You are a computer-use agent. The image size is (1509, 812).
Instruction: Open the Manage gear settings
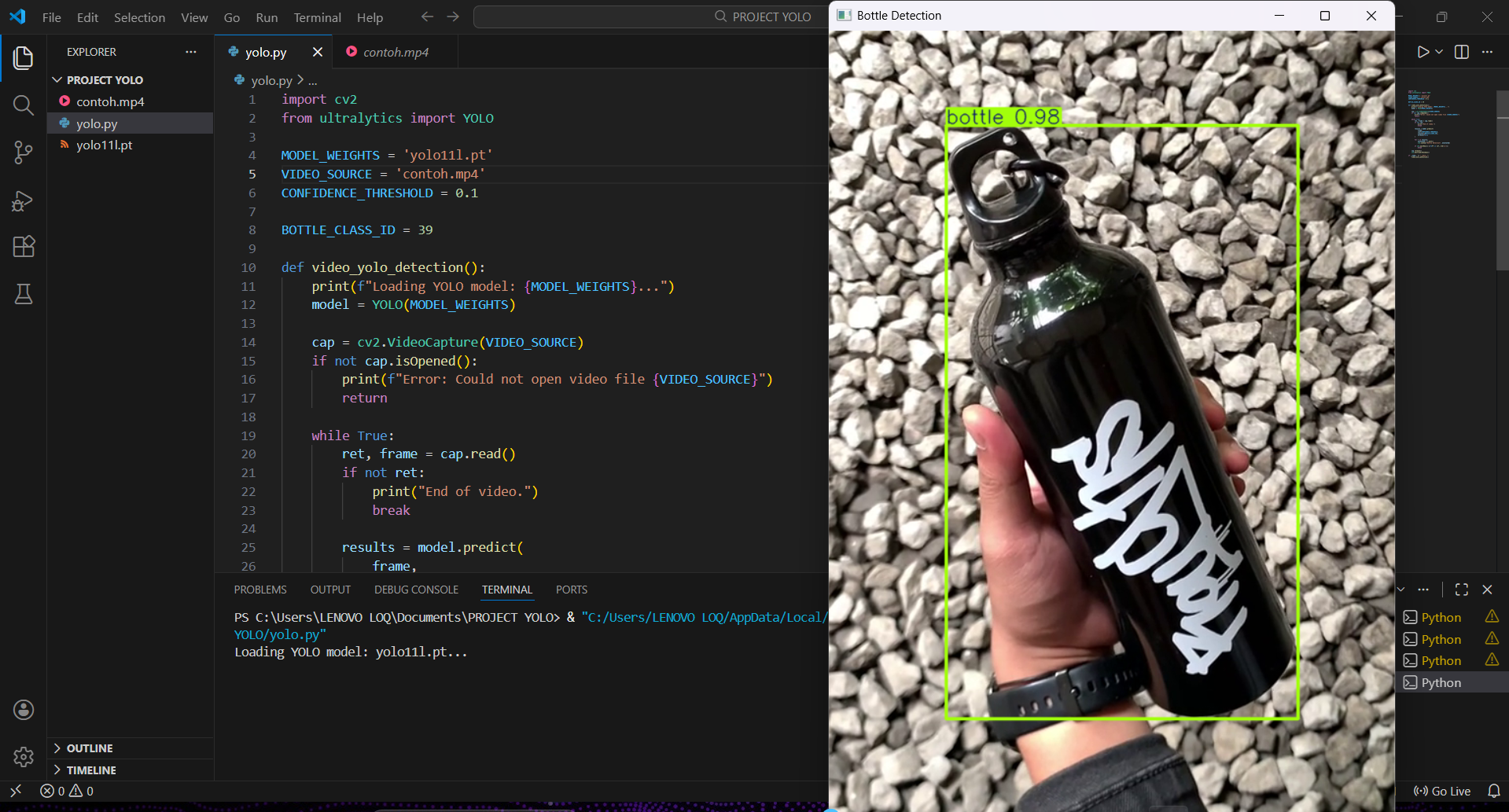pyautogui.click(x=24, y=756)
